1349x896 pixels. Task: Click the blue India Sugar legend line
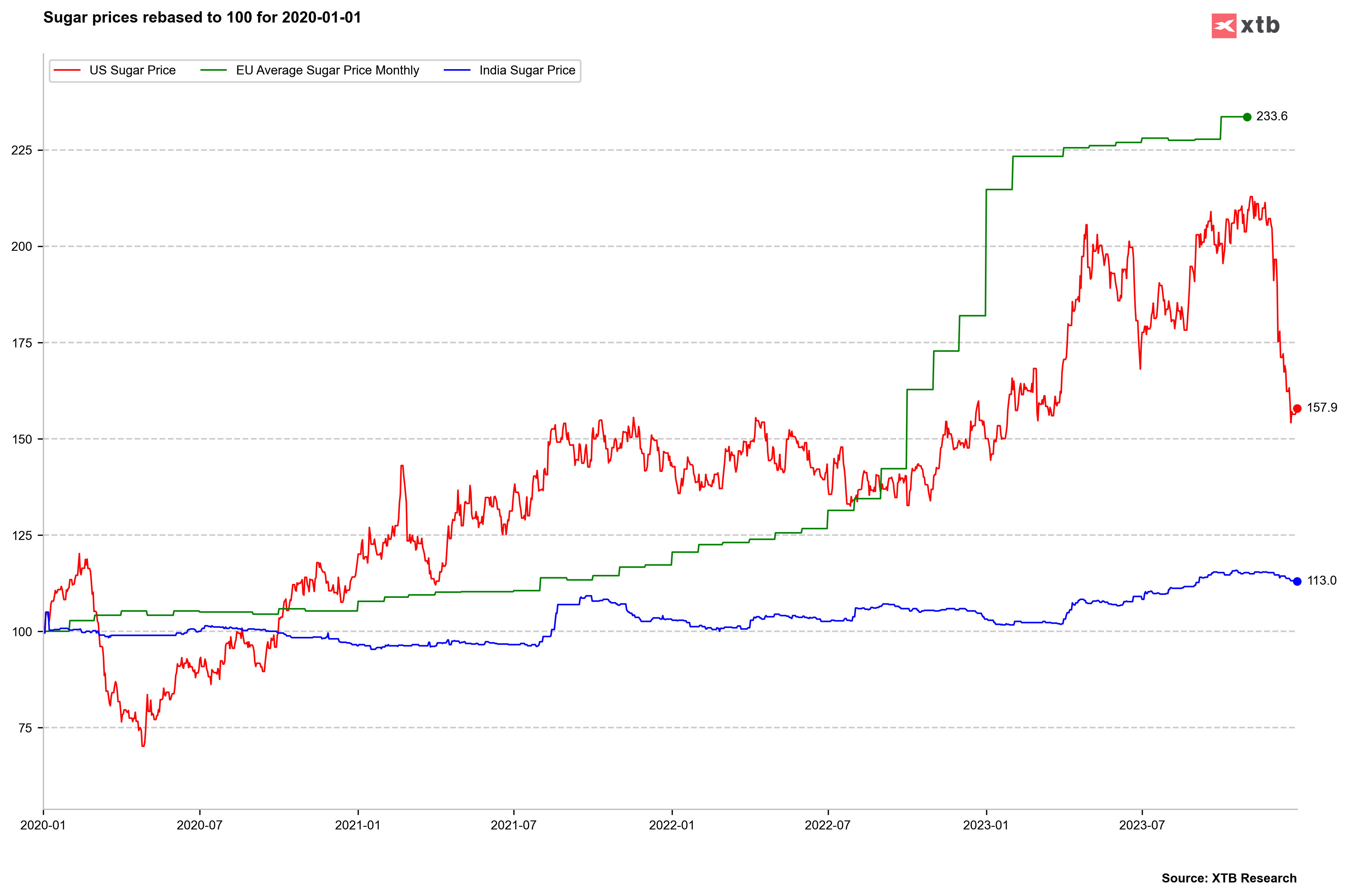point(457,70)
